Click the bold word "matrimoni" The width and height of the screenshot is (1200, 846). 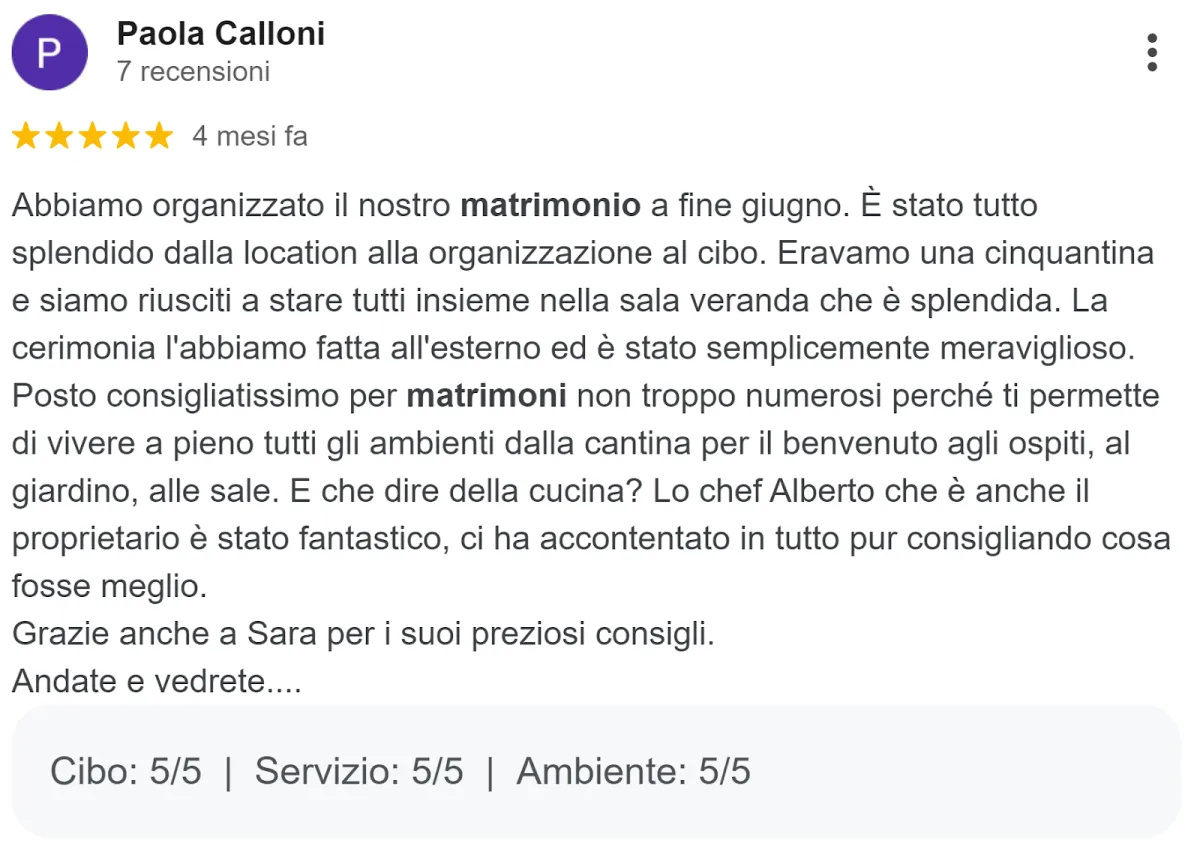click(x=487, y=396)
